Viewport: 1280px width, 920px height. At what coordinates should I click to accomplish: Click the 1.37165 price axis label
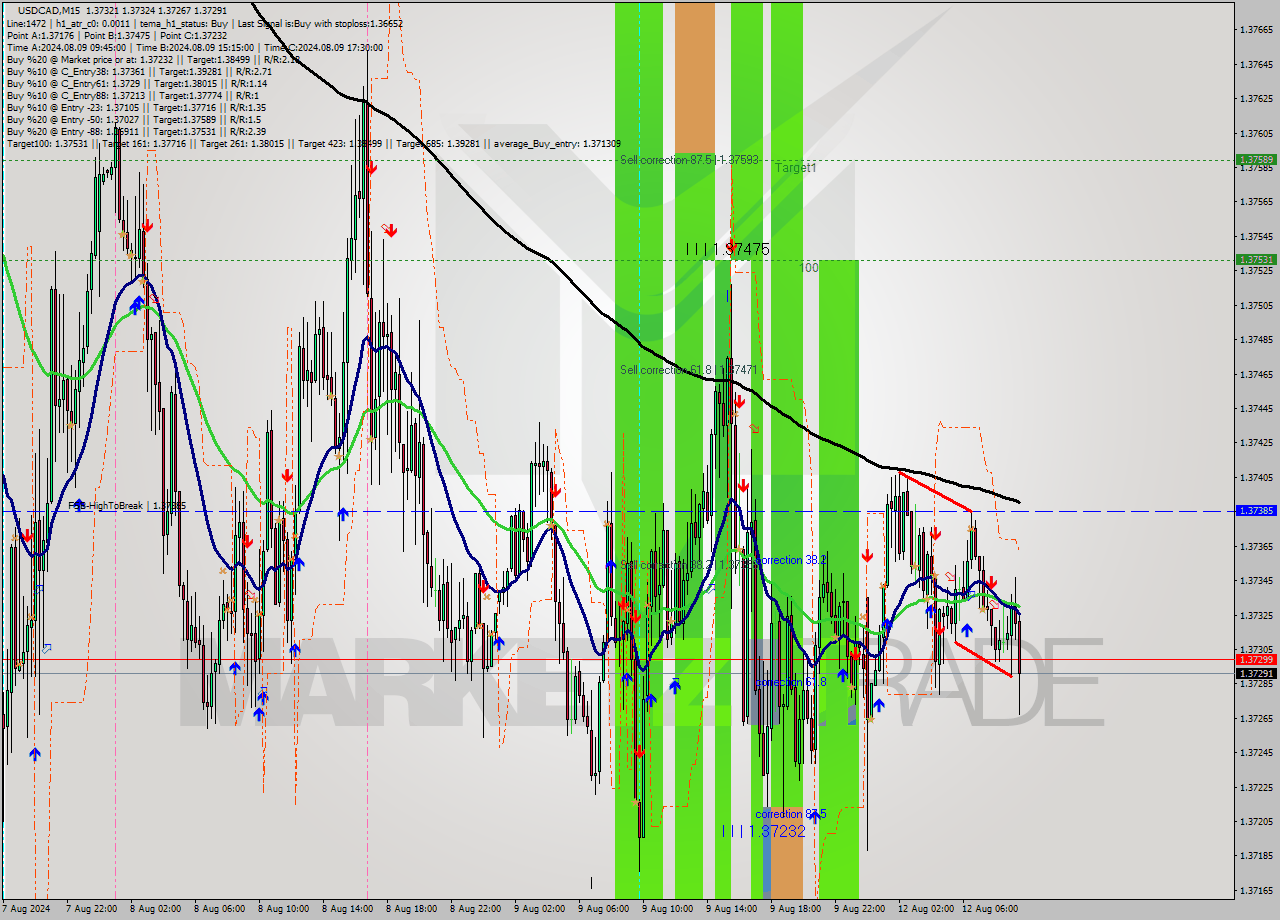pos(1256,890)
